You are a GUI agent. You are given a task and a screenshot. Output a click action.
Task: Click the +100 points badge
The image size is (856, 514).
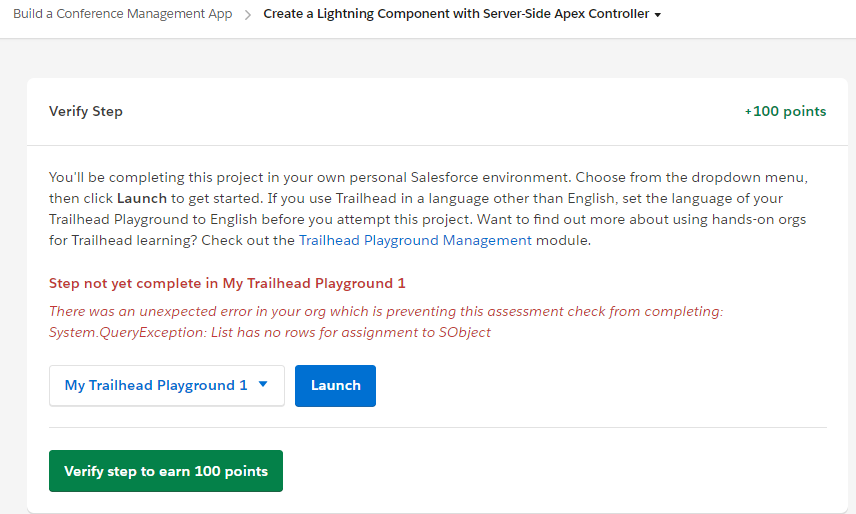pos(785,111)
